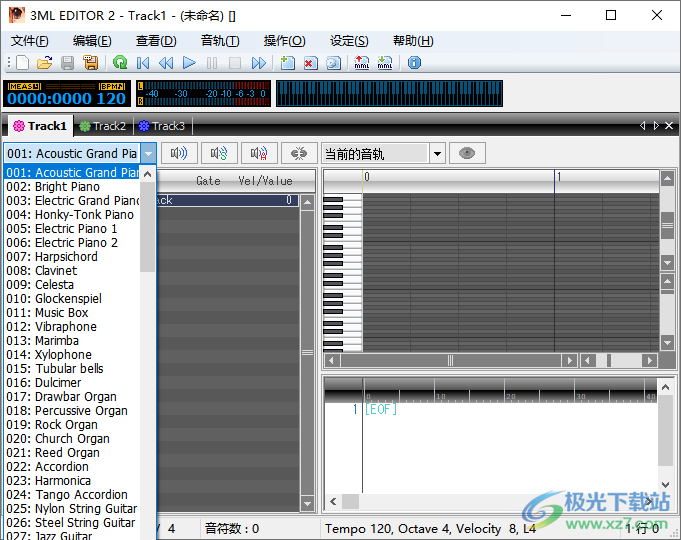Pick 020: Church Organ
681x540 pixels.
72,438
